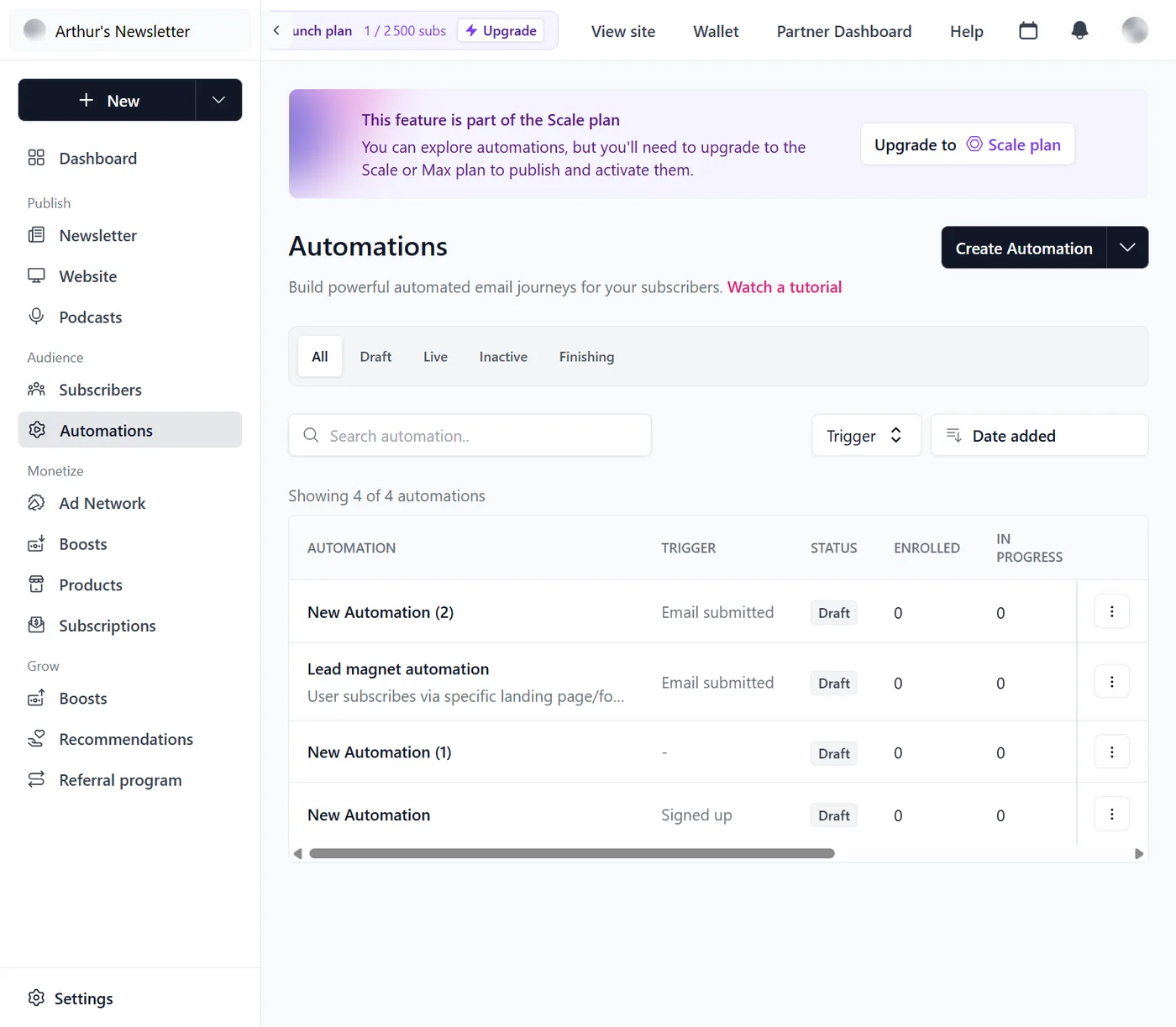Select the All tab

[320, 356]
